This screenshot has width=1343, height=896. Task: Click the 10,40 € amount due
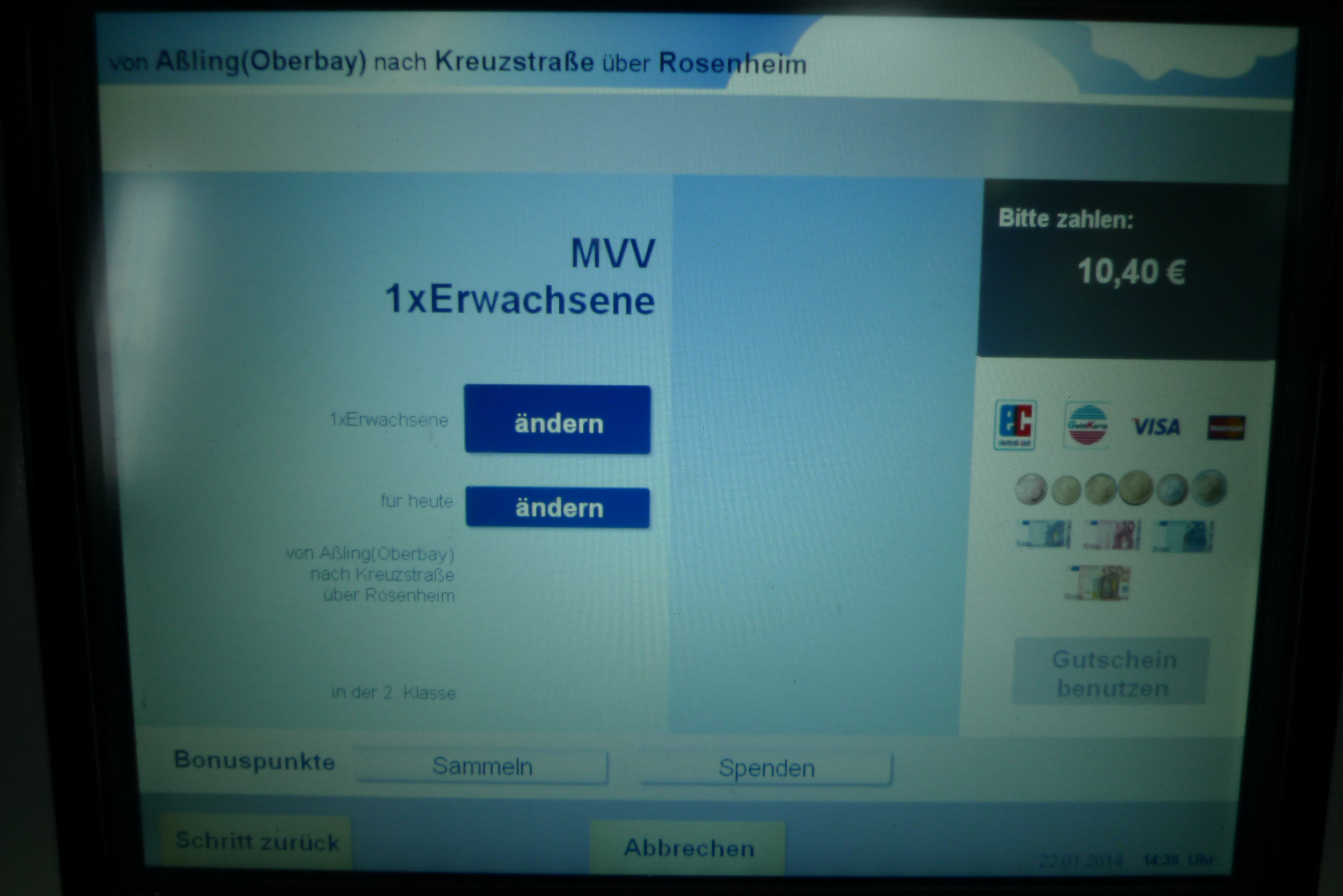(1131, 271)
